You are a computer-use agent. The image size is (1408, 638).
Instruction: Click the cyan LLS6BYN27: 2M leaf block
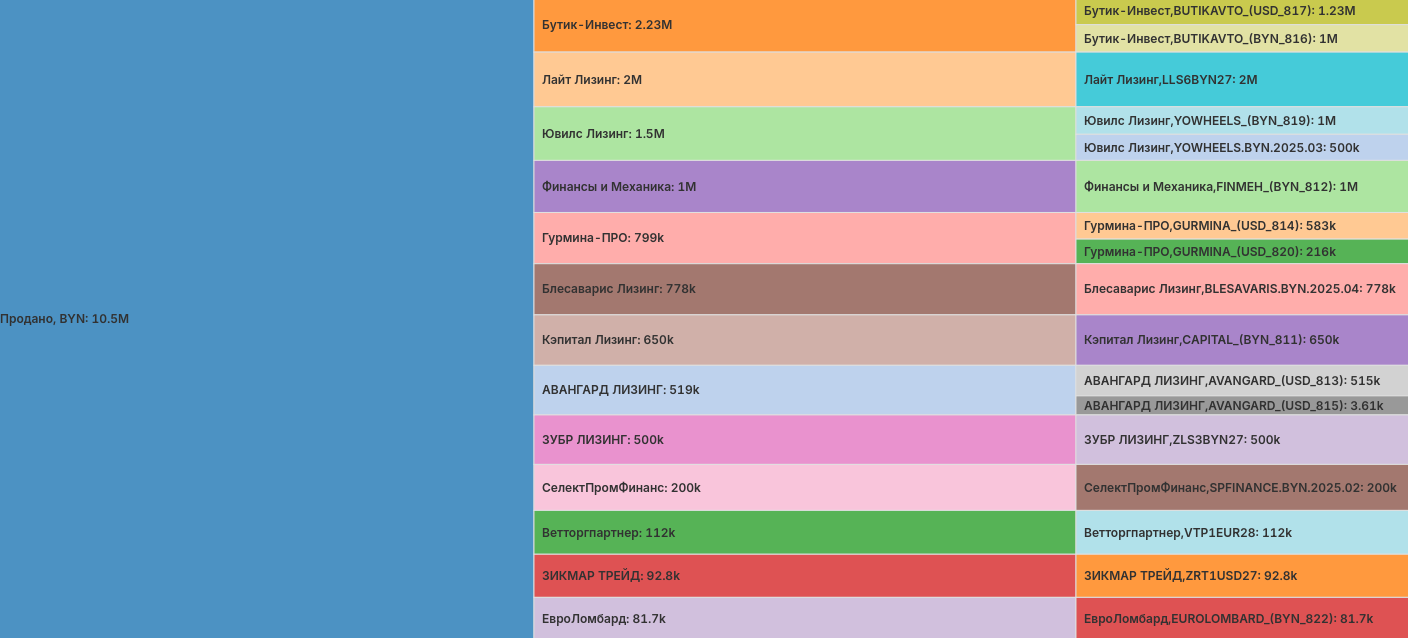click(x=1241, y=80)
